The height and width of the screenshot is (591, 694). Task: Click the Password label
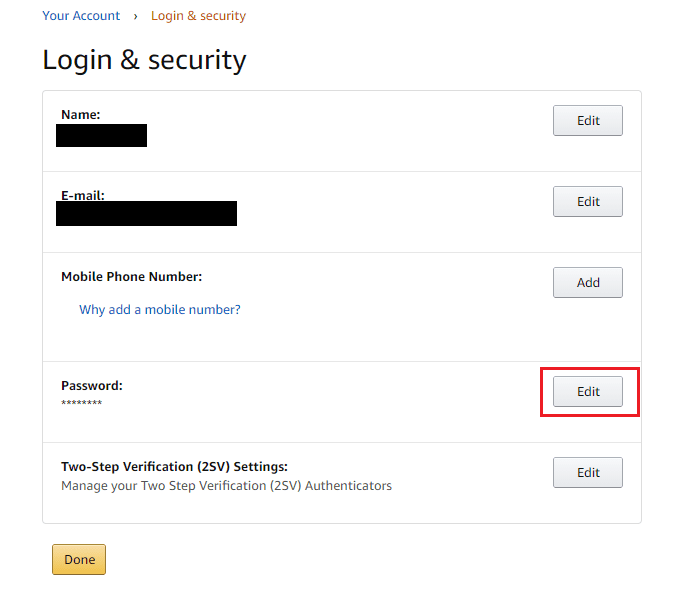pos(92,386)
